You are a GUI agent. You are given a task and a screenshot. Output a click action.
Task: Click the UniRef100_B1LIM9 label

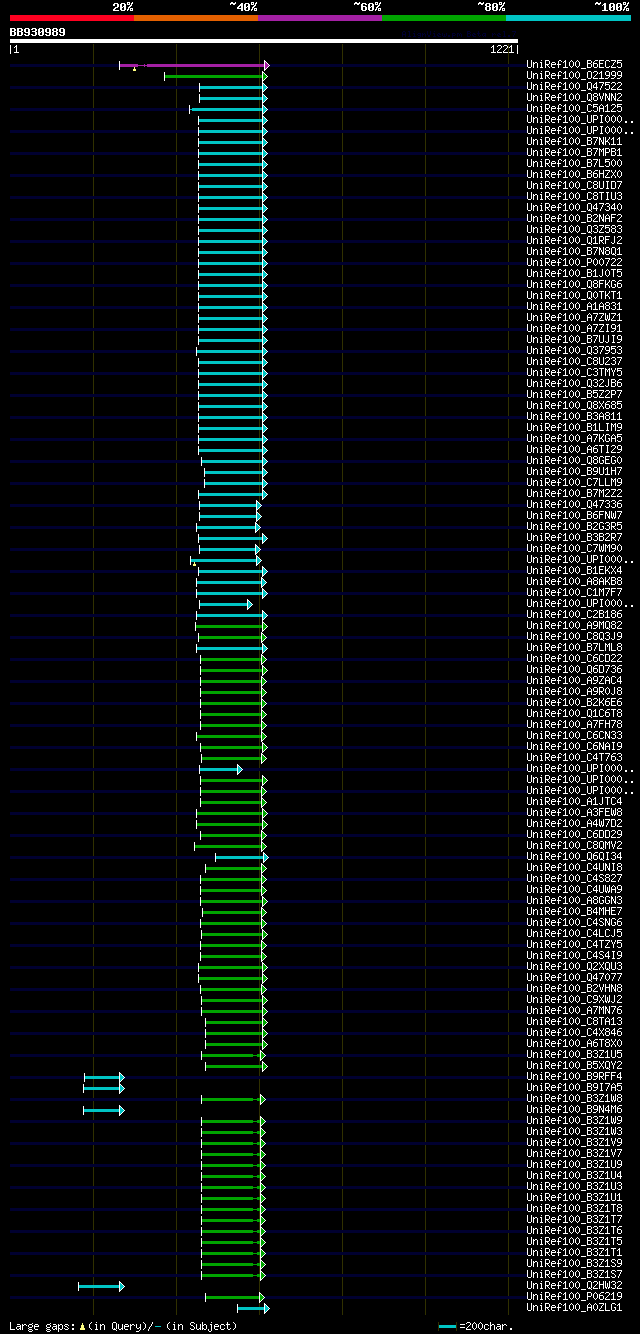[x=576, y=427]
